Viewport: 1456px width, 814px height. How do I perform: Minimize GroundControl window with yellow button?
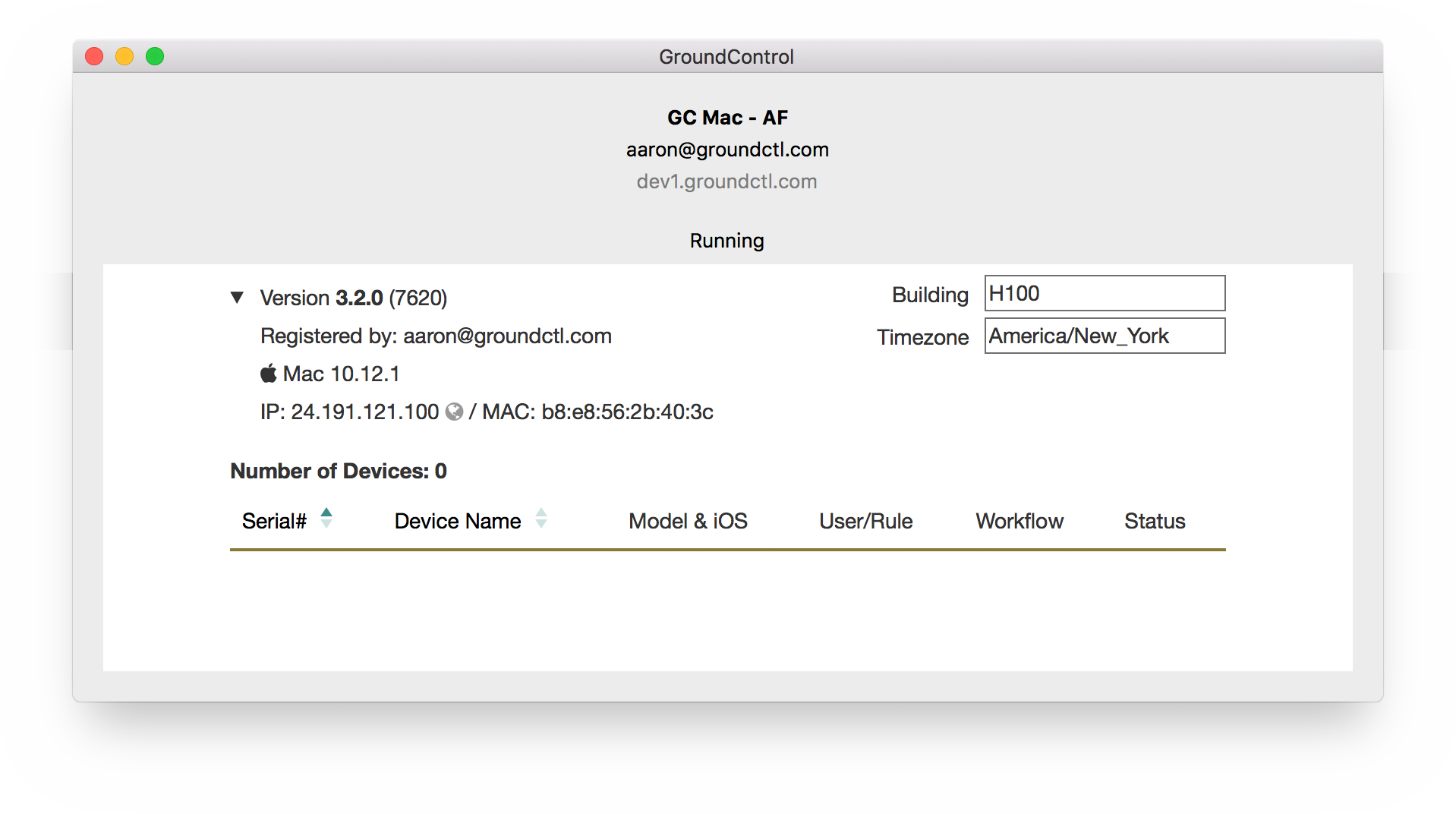[x=124, y=56]
